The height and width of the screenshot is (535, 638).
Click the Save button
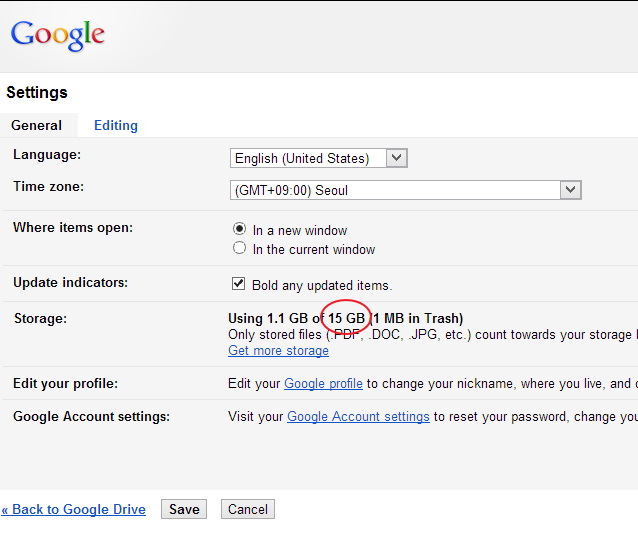pyautogui.click(x=184, y=509)
